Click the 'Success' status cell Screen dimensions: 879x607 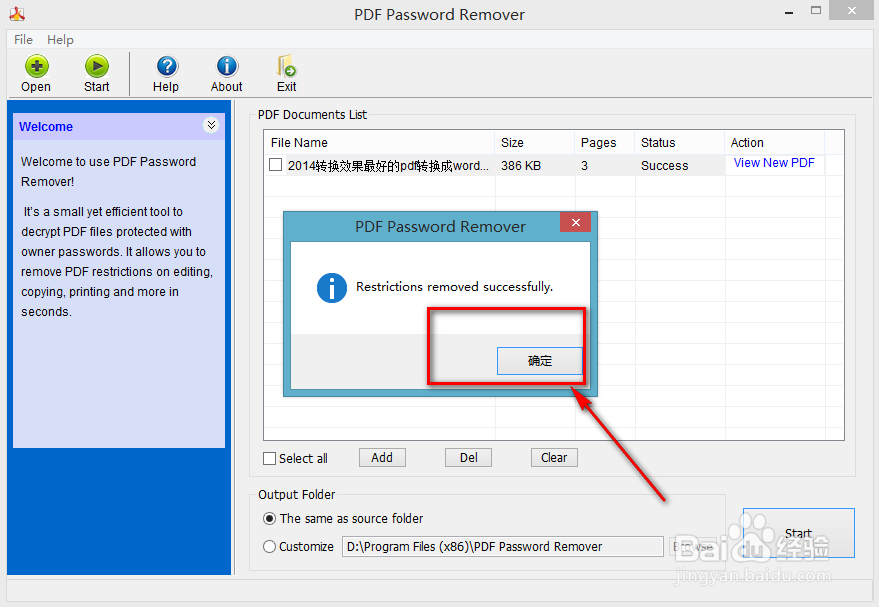click(665, 166)
